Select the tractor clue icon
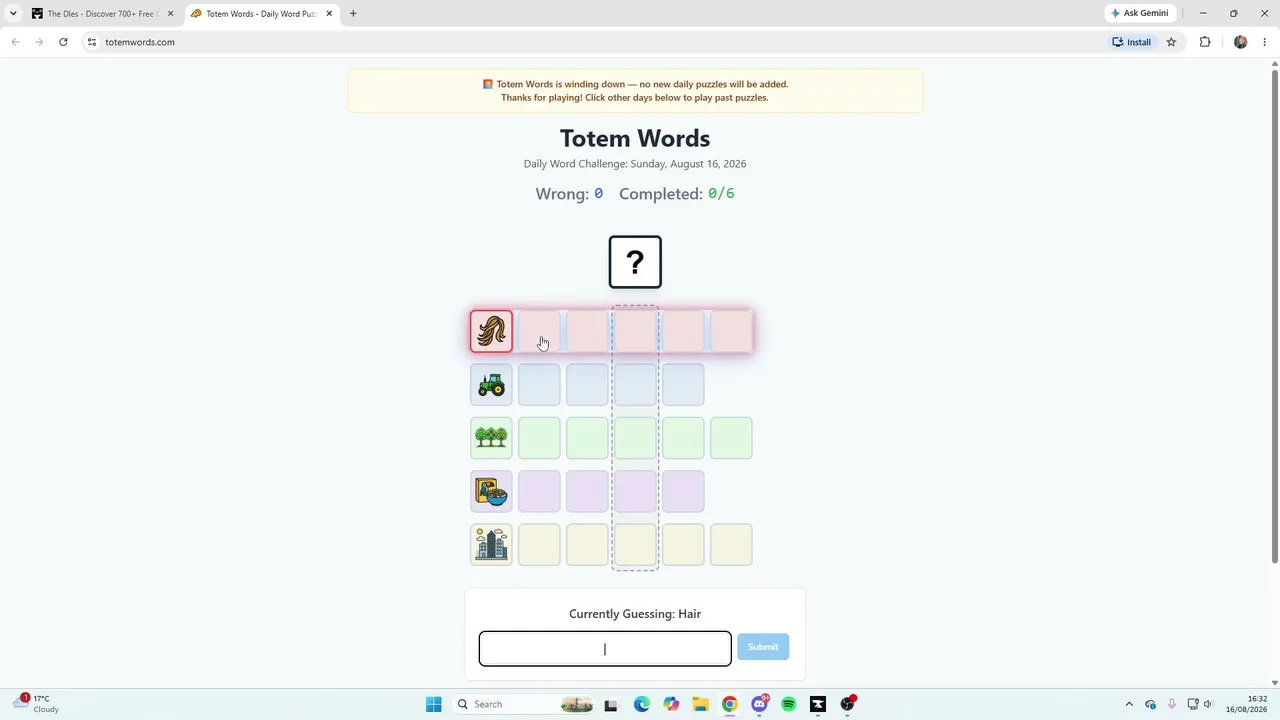 coord(491,384)
